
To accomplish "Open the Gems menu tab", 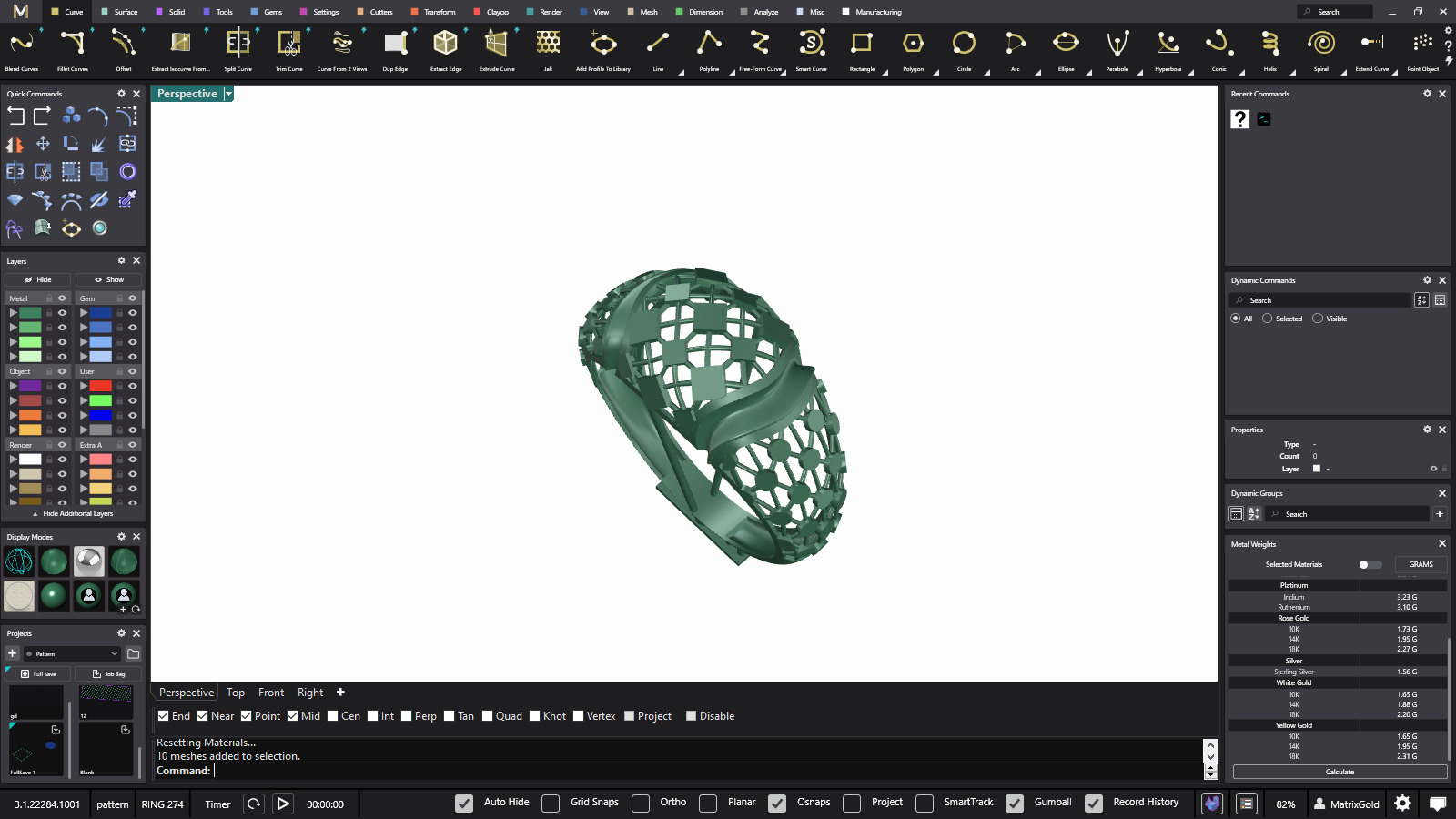I will point(267,12).
